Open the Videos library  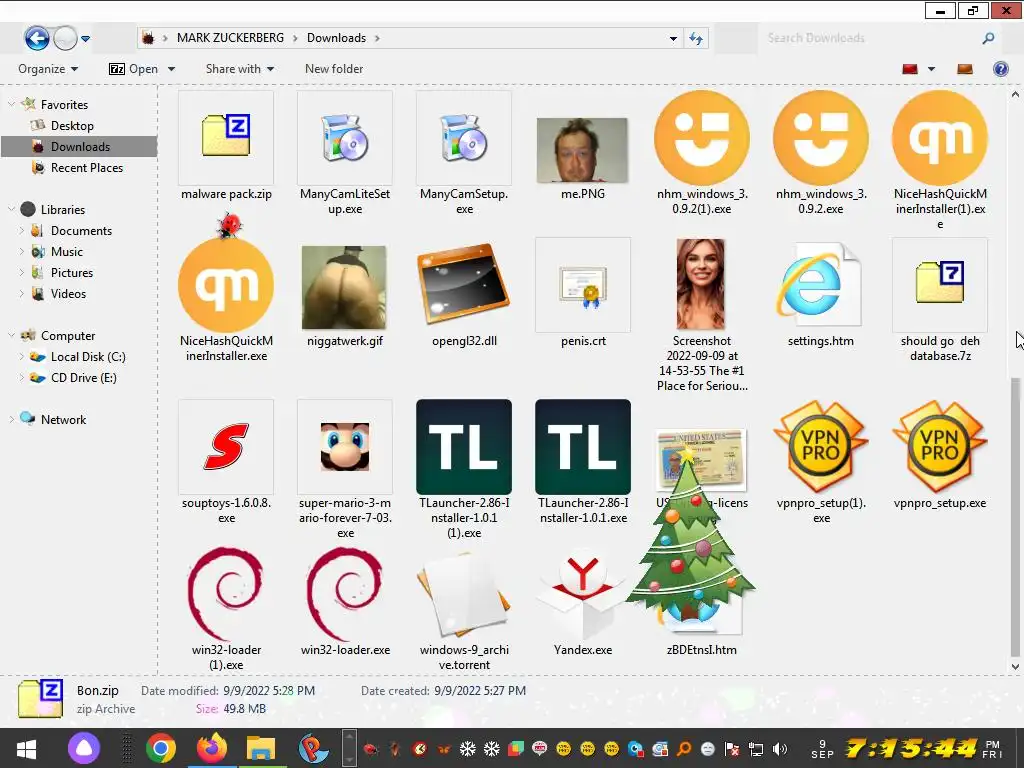(68, 294)
